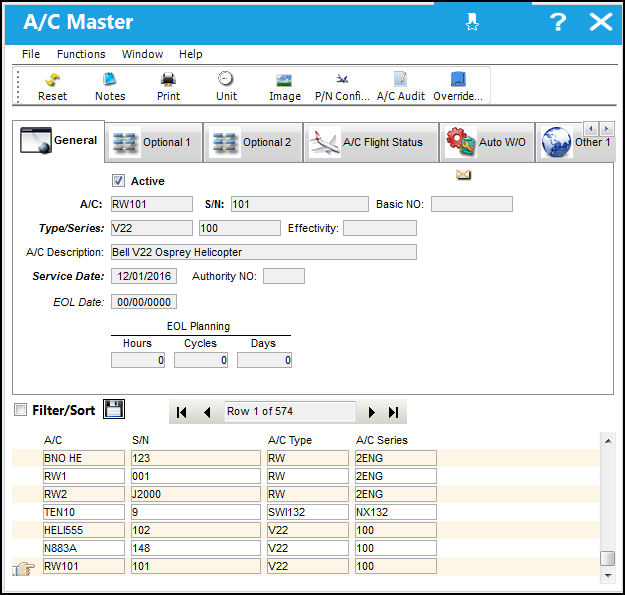Toggle the Active checkbox

pyautogui.click(x=118, y=181)
